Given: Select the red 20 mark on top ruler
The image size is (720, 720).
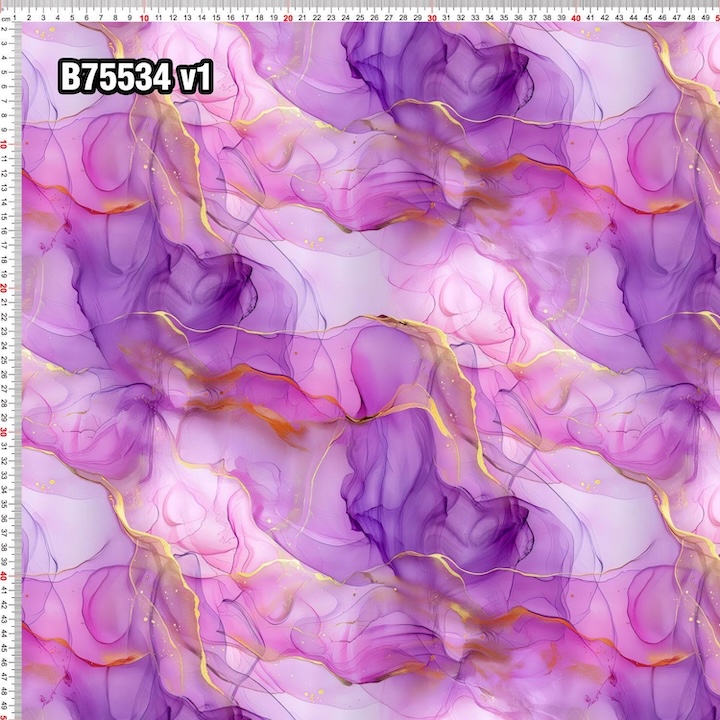Looking at the screenshot, I should [288, 17].
